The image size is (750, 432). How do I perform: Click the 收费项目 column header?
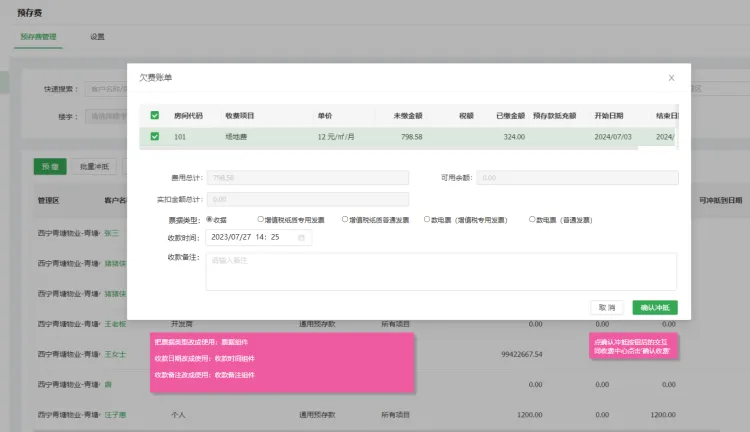point(240,116)
